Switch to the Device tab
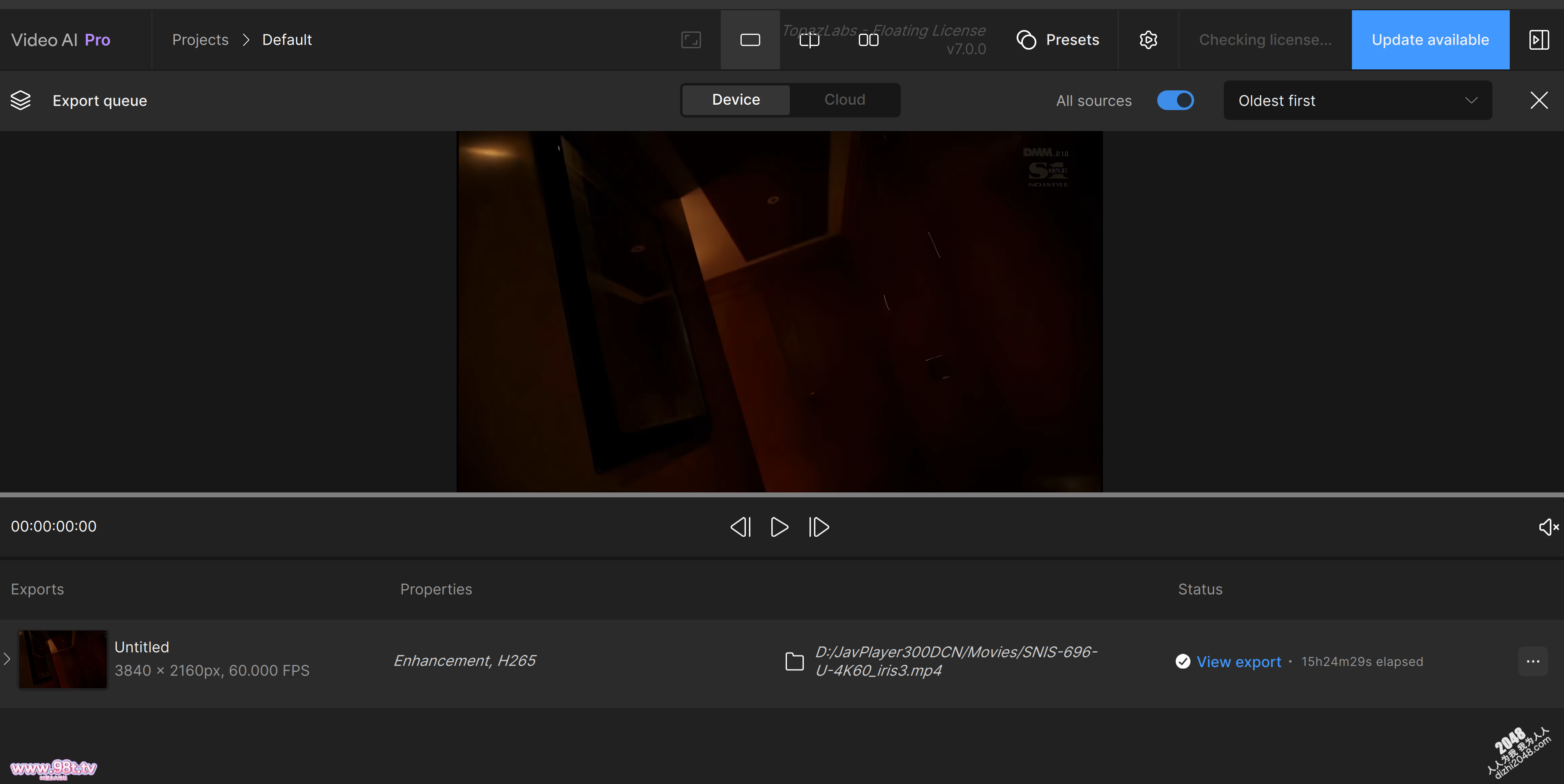The width and height of the screenshot is (1564, 784). [x=736, y=99]
